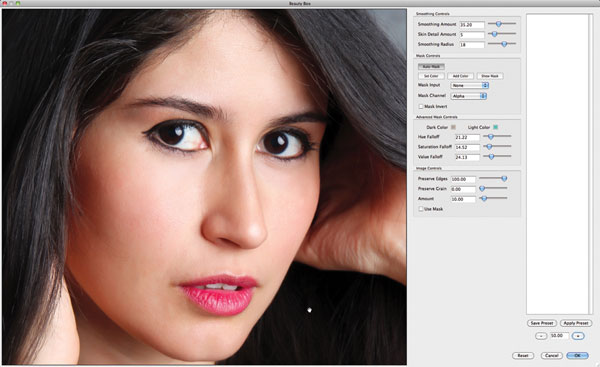Check the Use Mask checkbox
Screen dimensions: 600x367
pyautogui.click(x=421, y=209)
